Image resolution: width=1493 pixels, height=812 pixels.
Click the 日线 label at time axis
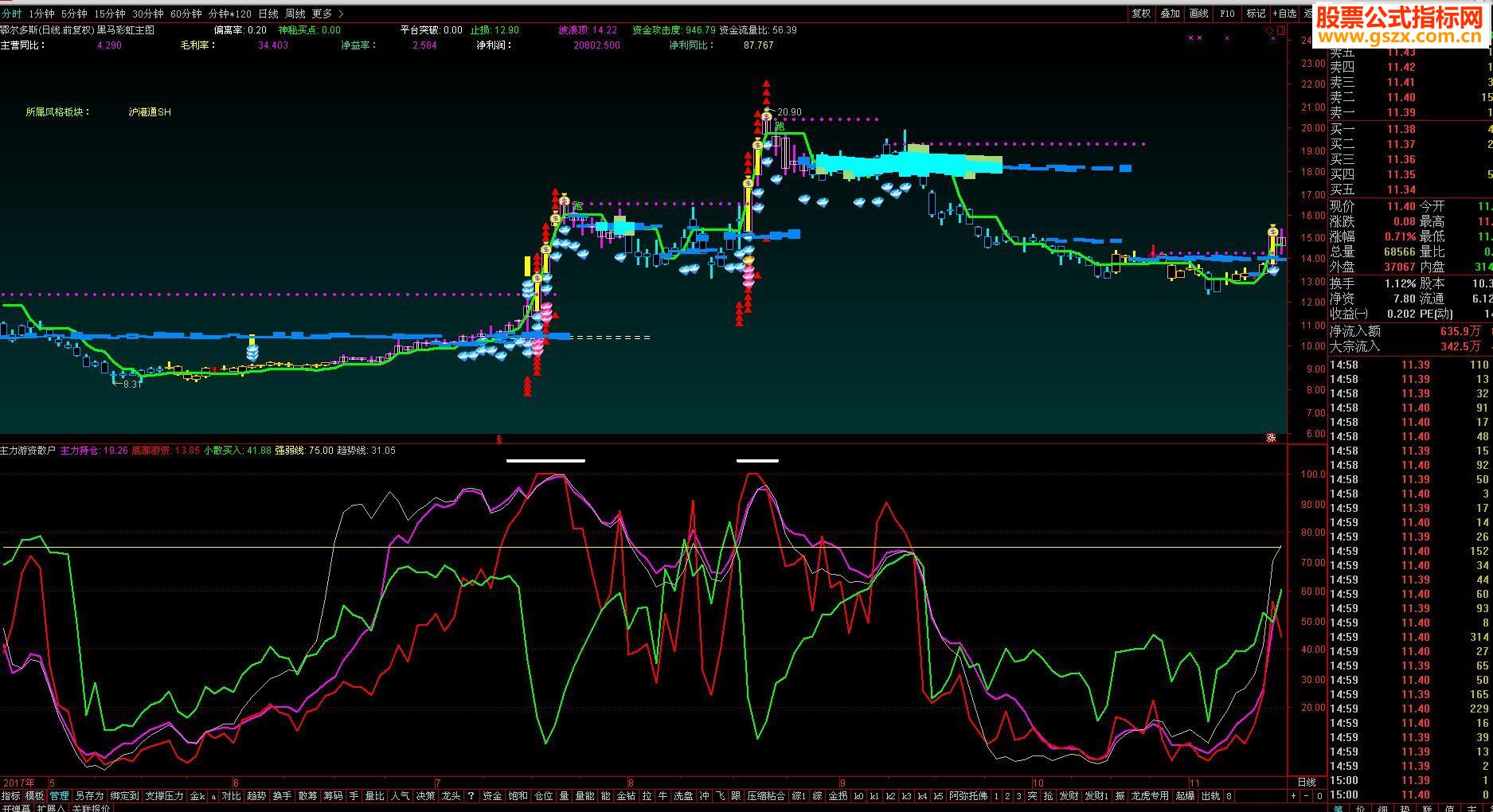pyautogui.click(x=1307, y=783)
